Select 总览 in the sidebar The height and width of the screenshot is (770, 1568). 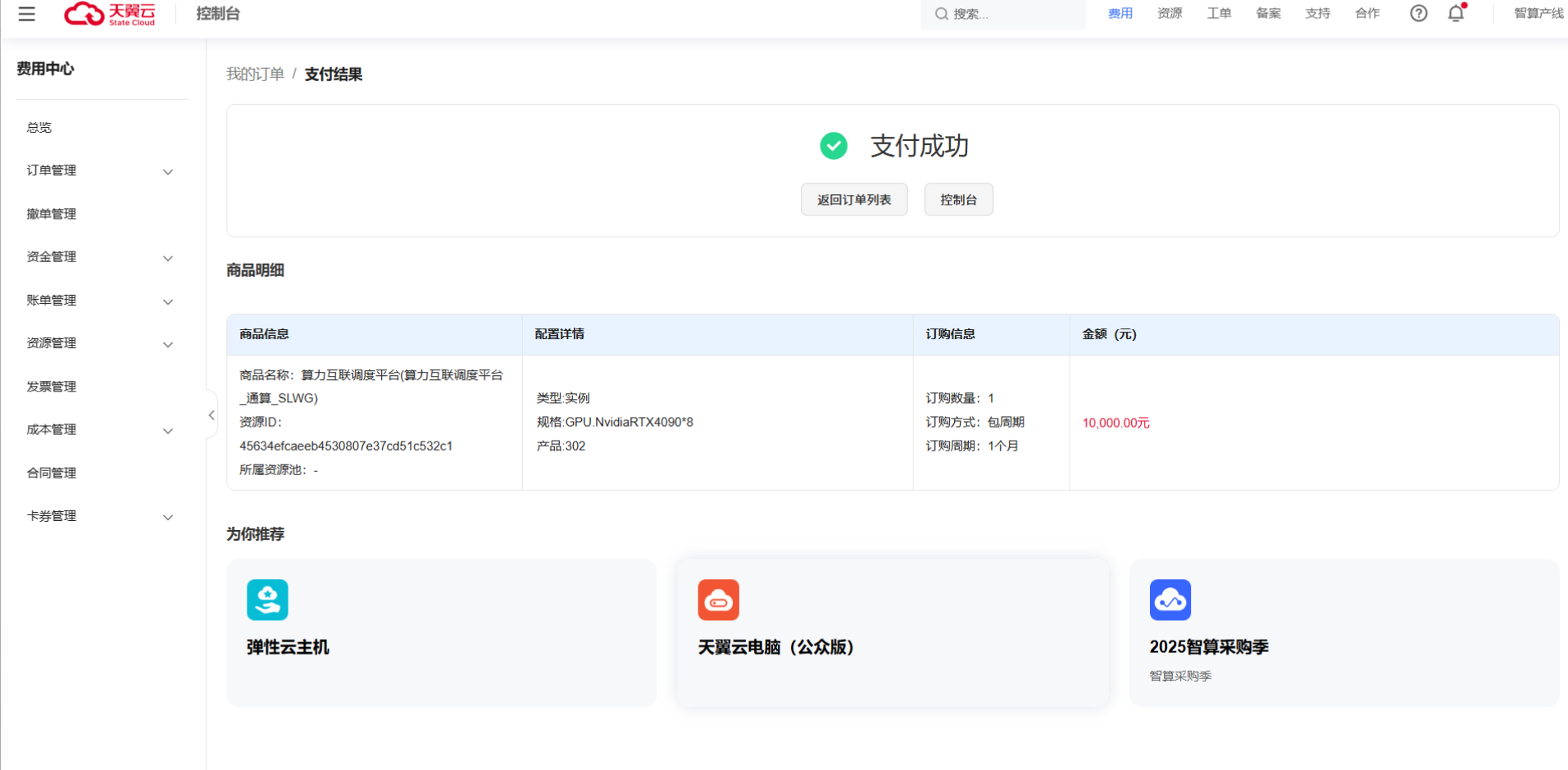pyautogui.click(x=39, y=127)
